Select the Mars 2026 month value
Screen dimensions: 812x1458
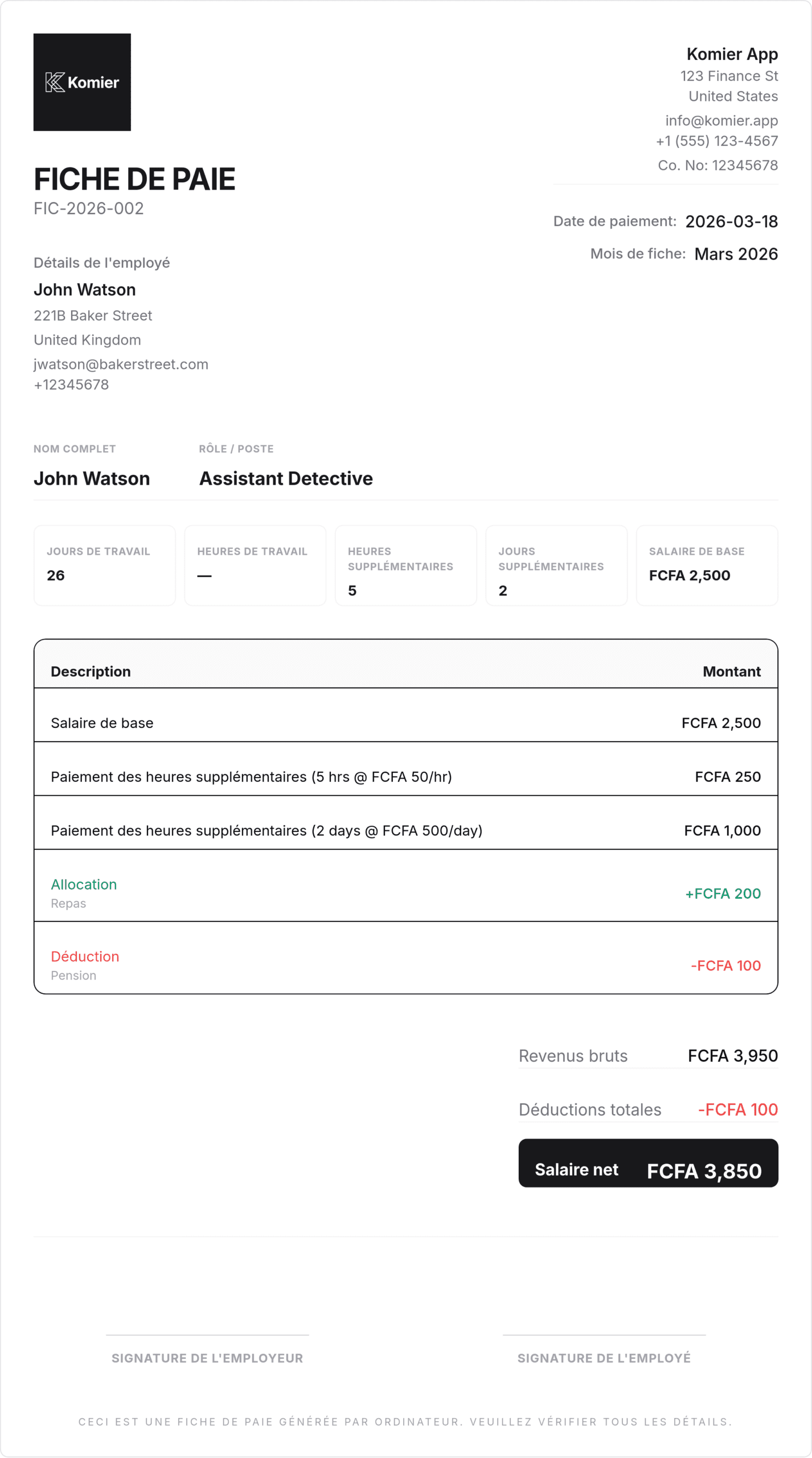click(736, 254)
